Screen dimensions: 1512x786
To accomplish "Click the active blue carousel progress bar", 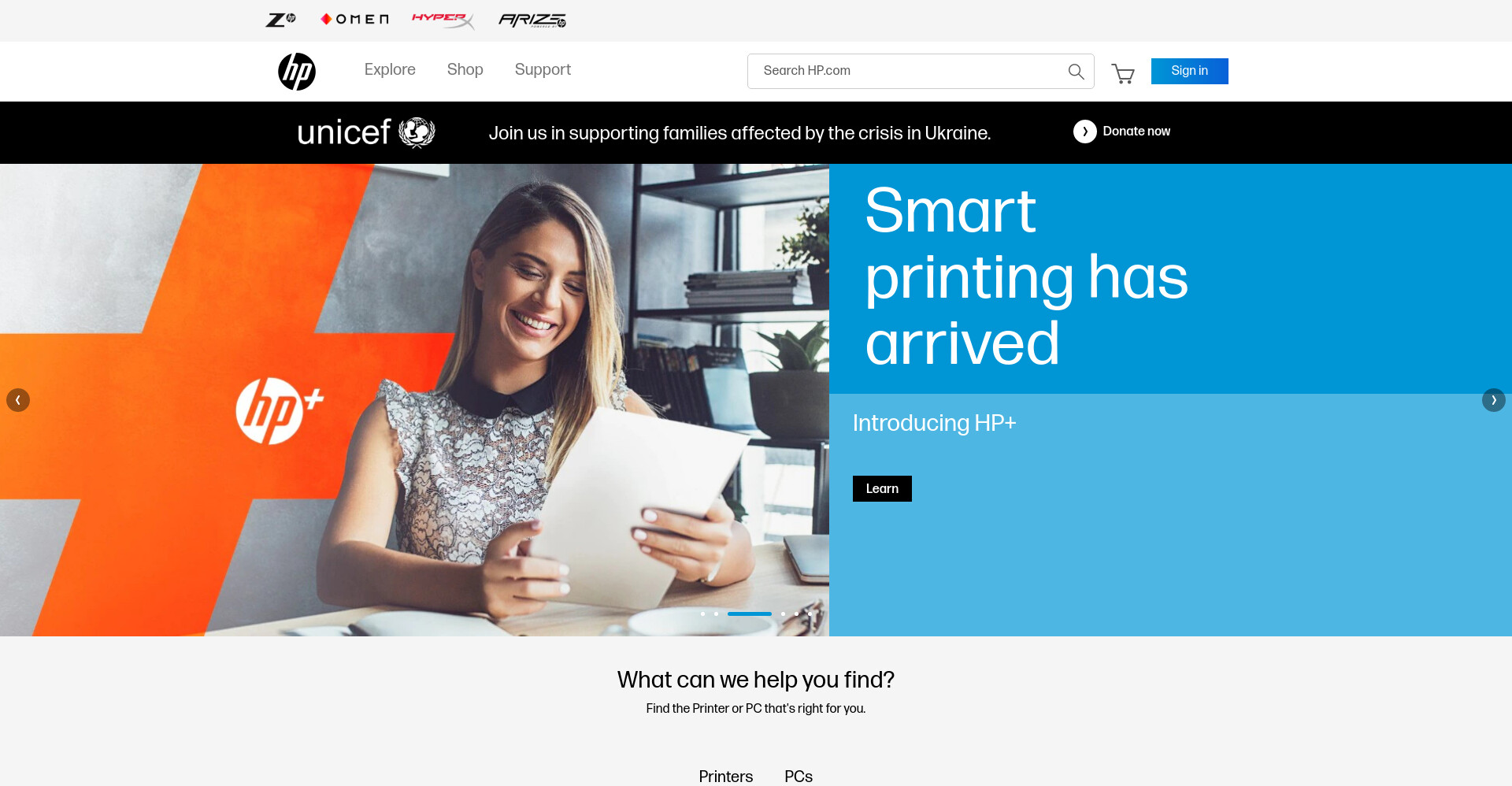I will (750, 614).
